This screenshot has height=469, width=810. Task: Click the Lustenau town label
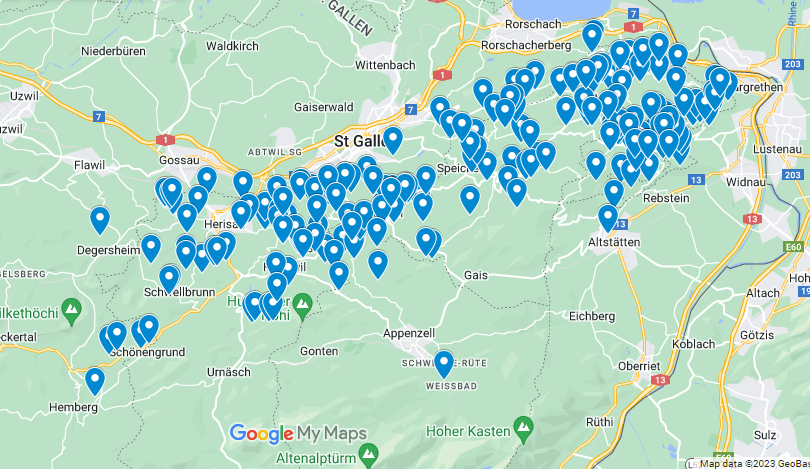pyautogui.click(x=777, y=149)
